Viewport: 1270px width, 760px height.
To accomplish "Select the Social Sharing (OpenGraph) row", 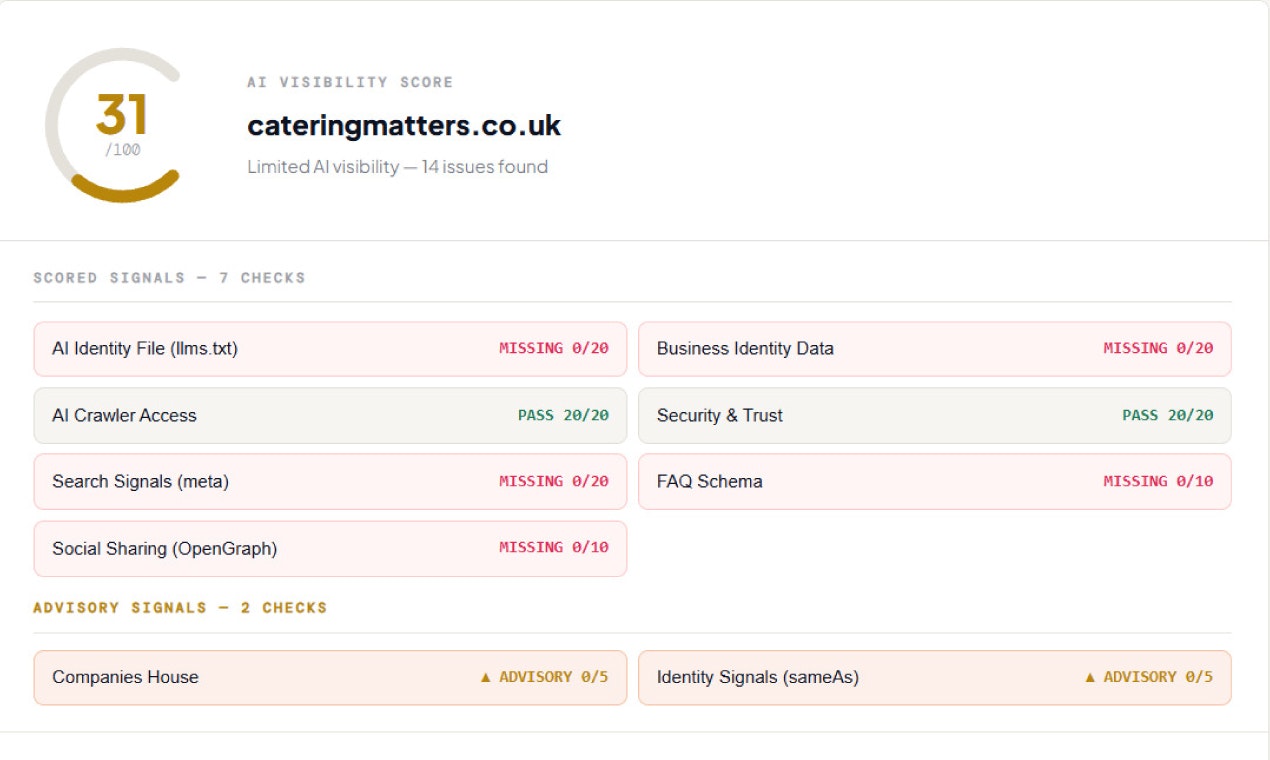I will coord(330,549).
